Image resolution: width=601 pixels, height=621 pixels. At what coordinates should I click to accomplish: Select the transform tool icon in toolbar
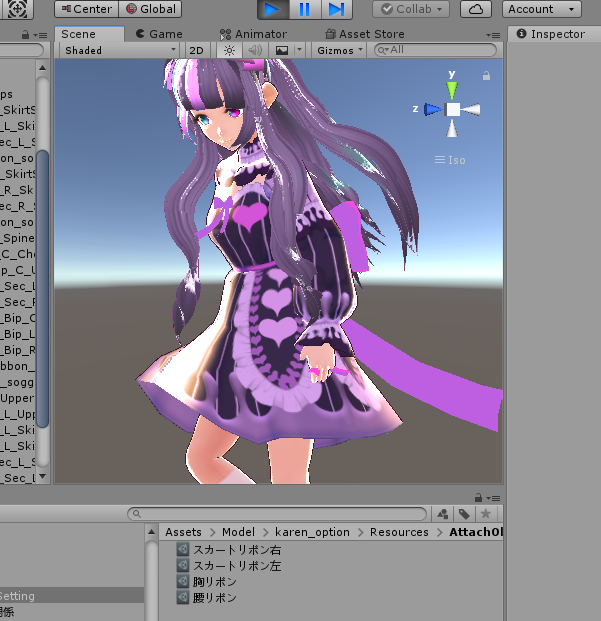(x=17, y=9)
